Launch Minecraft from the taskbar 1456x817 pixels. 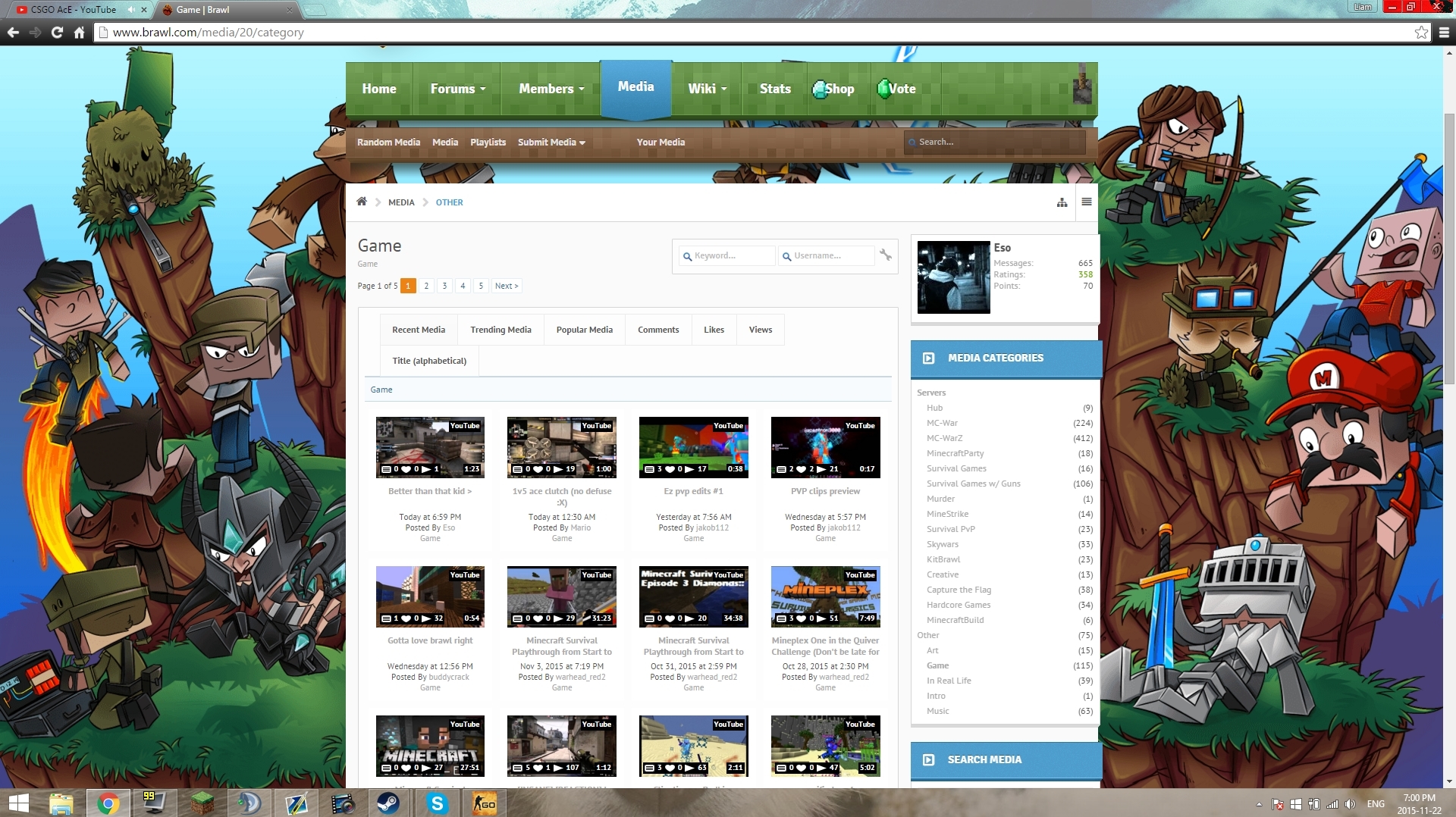coord(202,803)
